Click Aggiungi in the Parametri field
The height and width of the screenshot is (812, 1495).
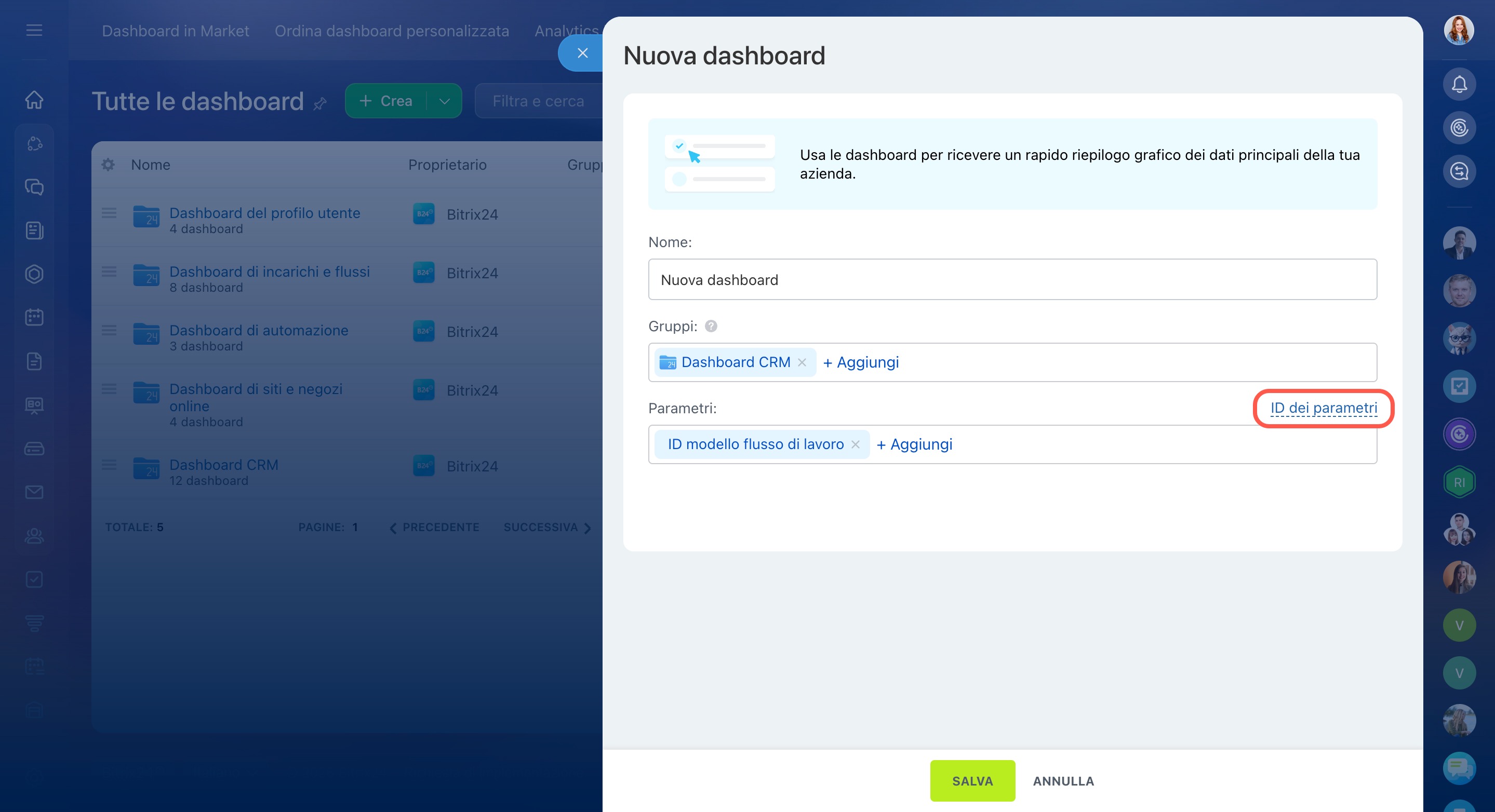[914, 444]
